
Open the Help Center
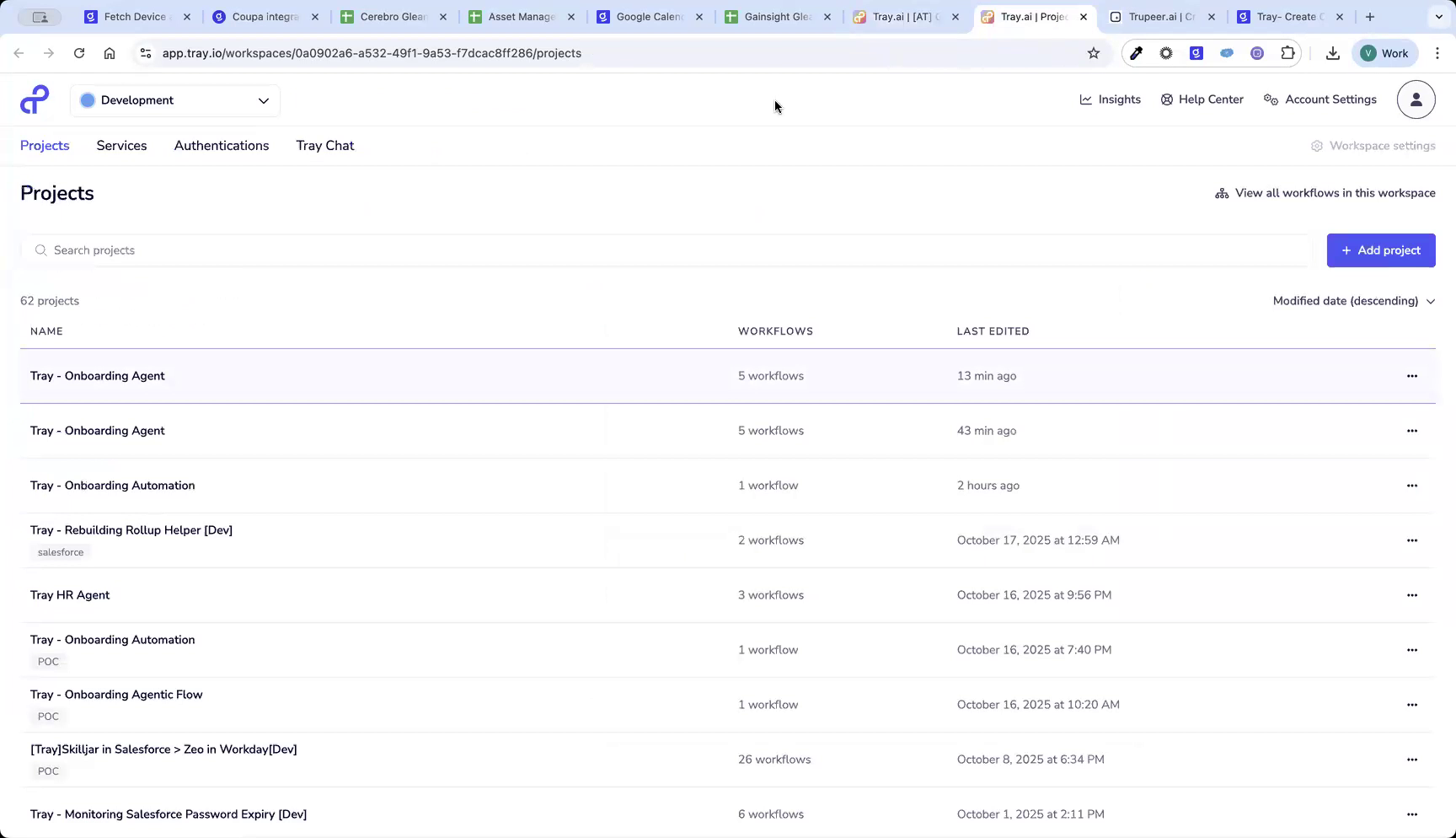(1202, 99)
